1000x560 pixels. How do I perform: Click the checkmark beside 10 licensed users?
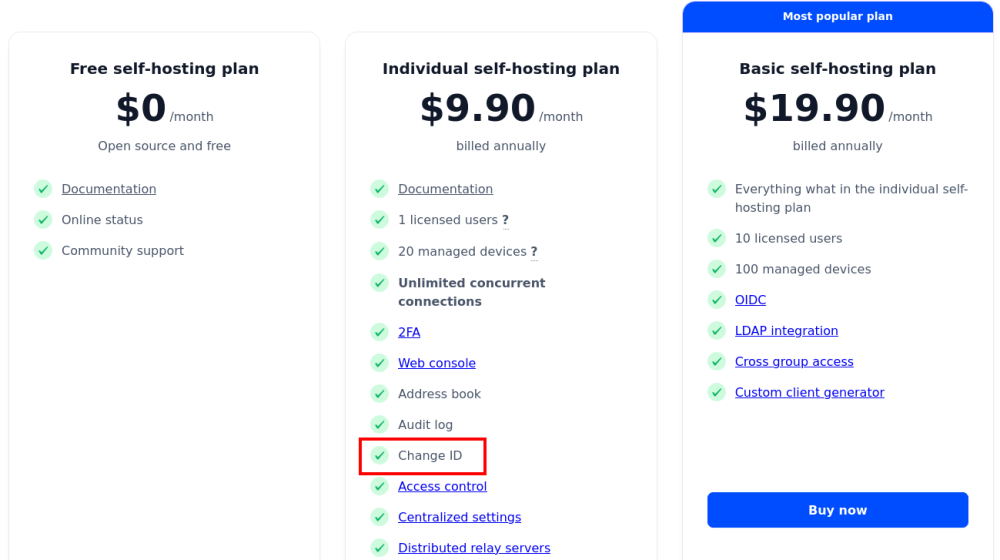pyautogui.click(x=716, y=239)
